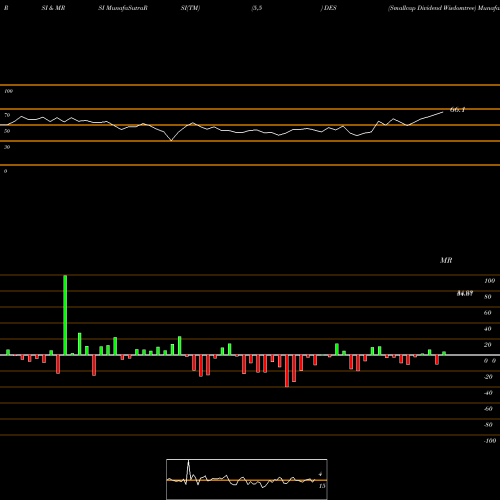Click the 'SI(TM)' header label

(x=190, y=8)
